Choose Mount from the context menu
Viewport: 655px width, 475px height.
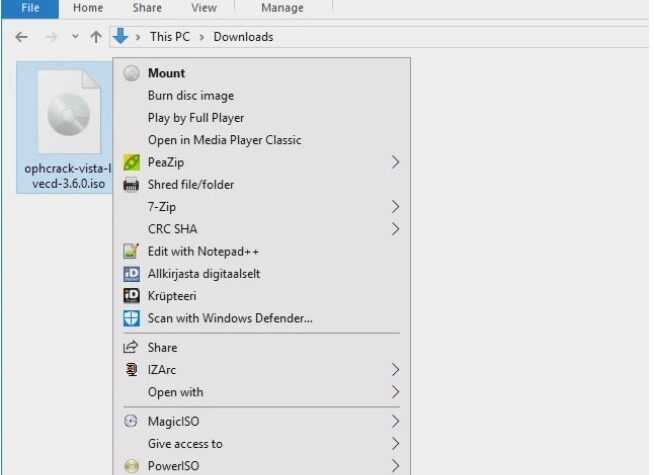point(261,73)
